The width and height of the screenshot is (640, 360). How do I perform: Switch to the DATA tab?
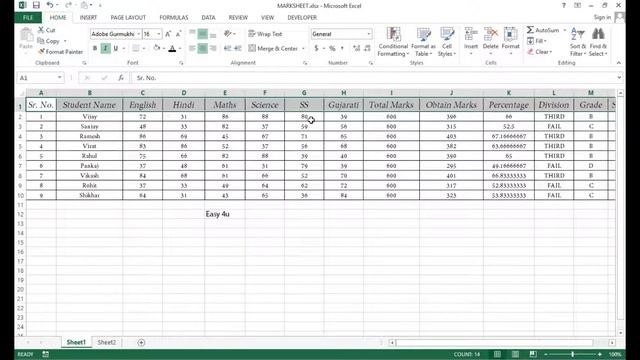point(208,18)
